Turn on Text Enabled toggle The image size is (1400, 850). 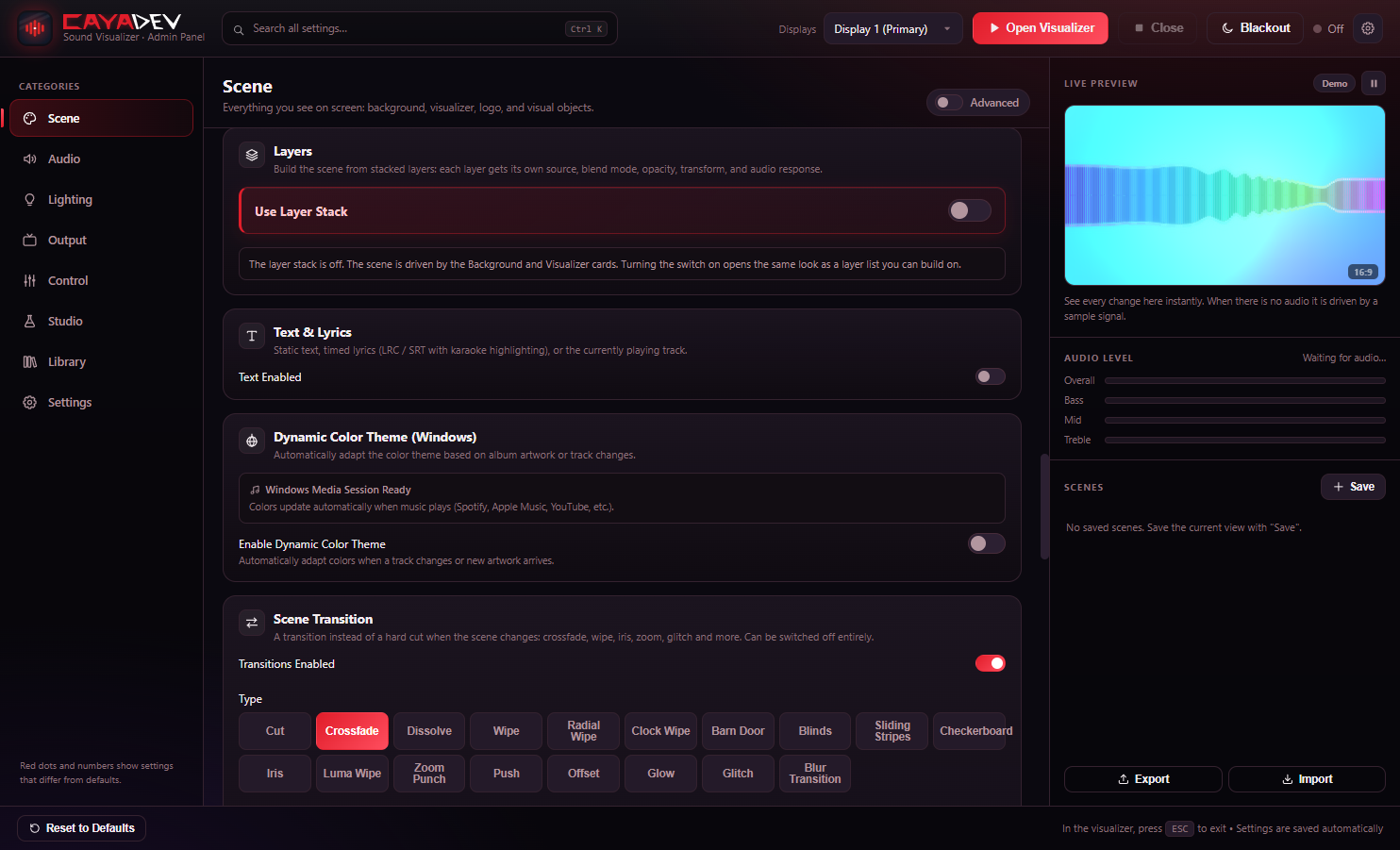pyautogui.click(x=991, y=376)
